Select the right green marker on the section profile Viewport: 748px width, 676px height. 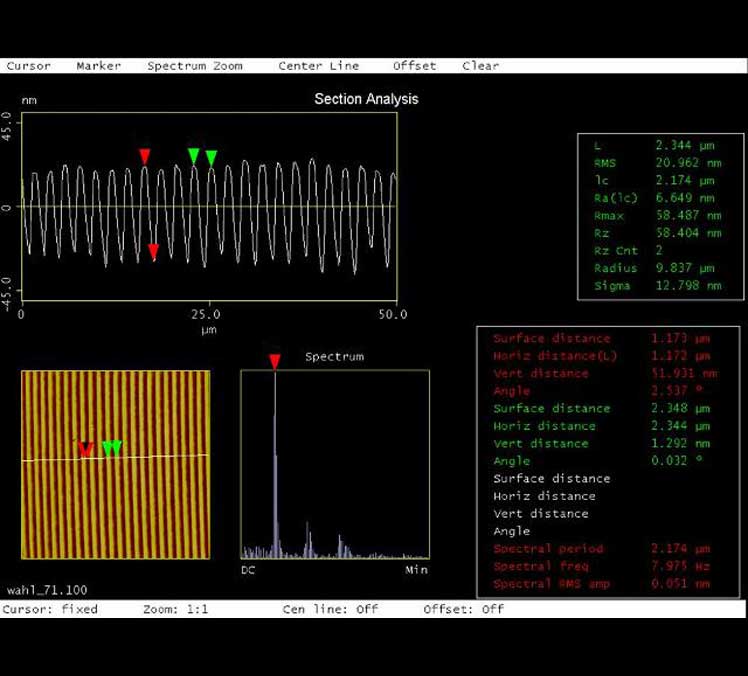pyautogui.click(x=211, y=157)
